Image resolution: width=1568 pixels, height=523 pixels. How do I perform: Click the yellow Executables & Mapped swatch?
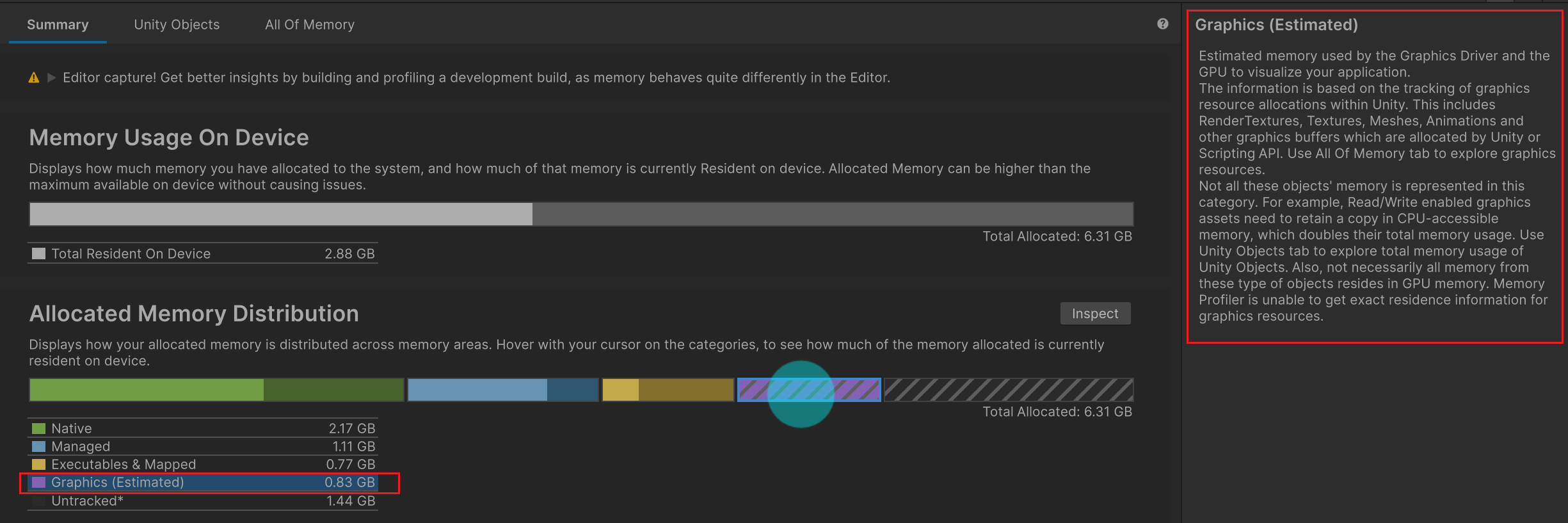pos(39,464)
